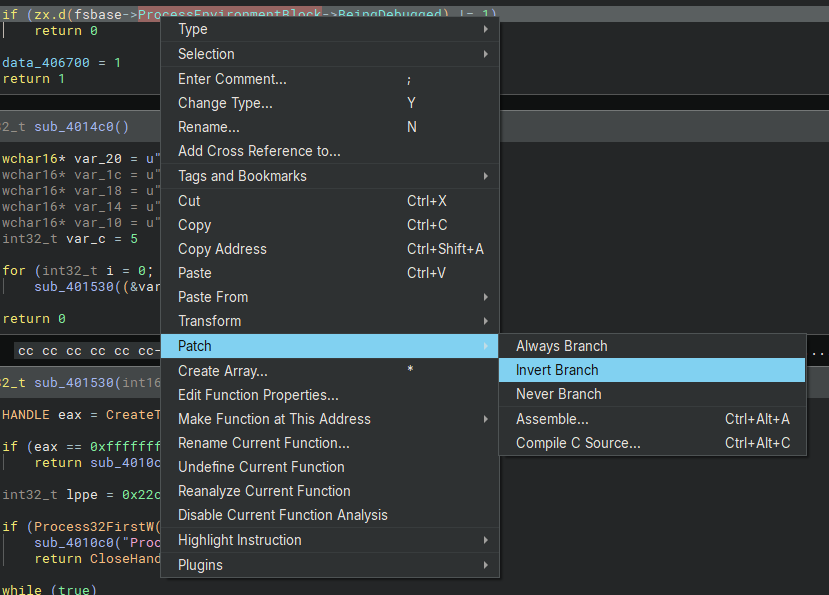
Task: Open Highlight Instruction submenu
Action: pos(329,540)
